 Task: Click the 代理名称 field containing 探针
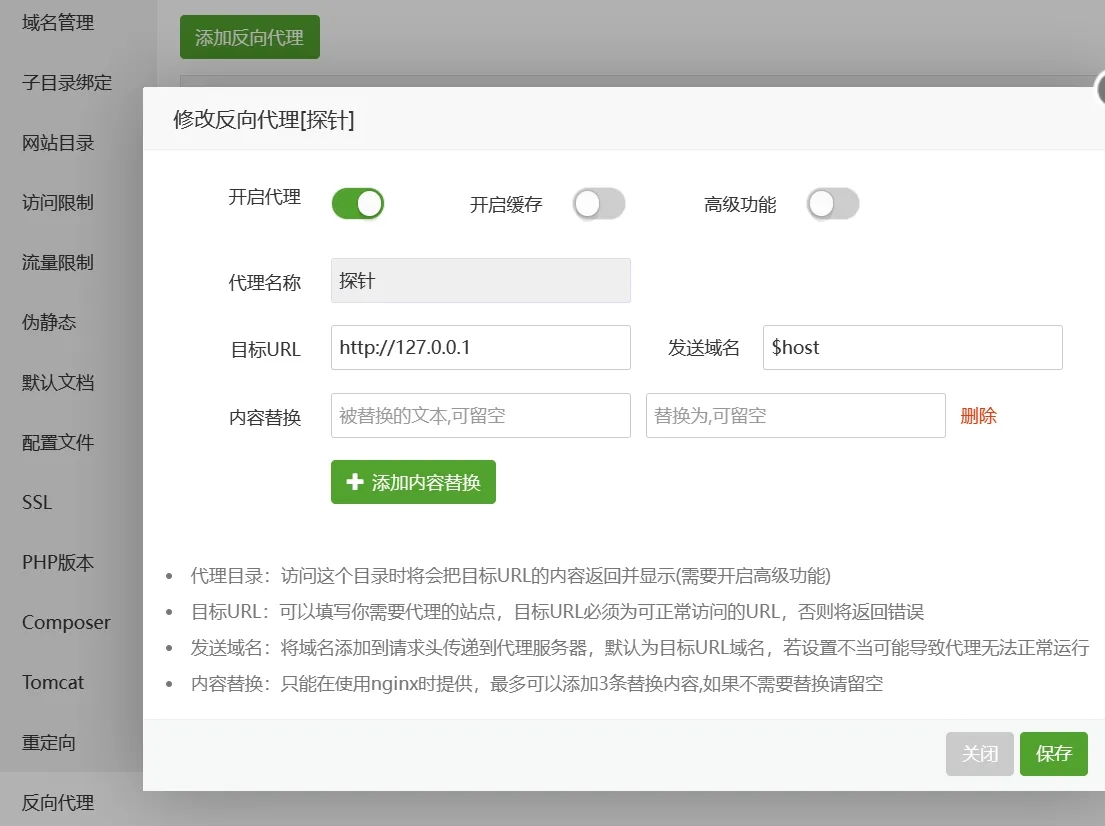coord(480,281)
